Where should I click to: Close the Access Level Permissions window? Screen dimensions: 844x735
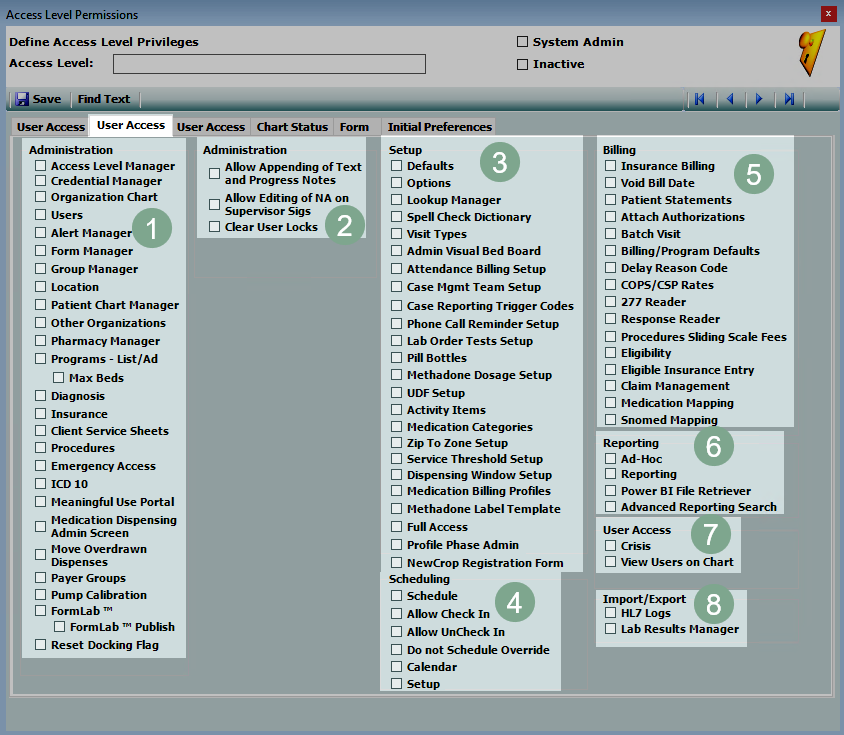click(x=828, y=14)
